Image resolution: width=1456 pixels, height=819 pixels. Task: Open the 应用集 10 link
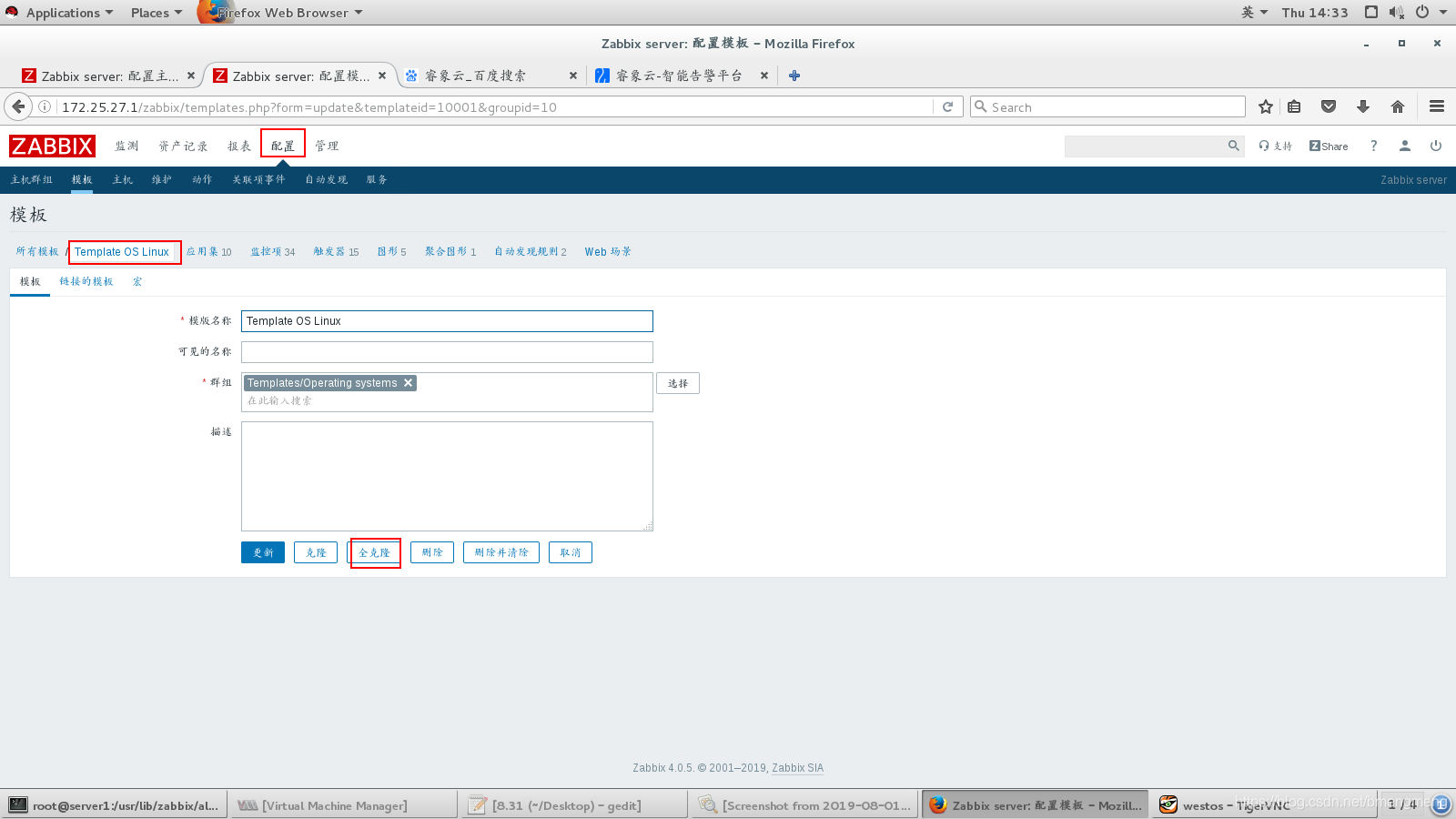209,252
